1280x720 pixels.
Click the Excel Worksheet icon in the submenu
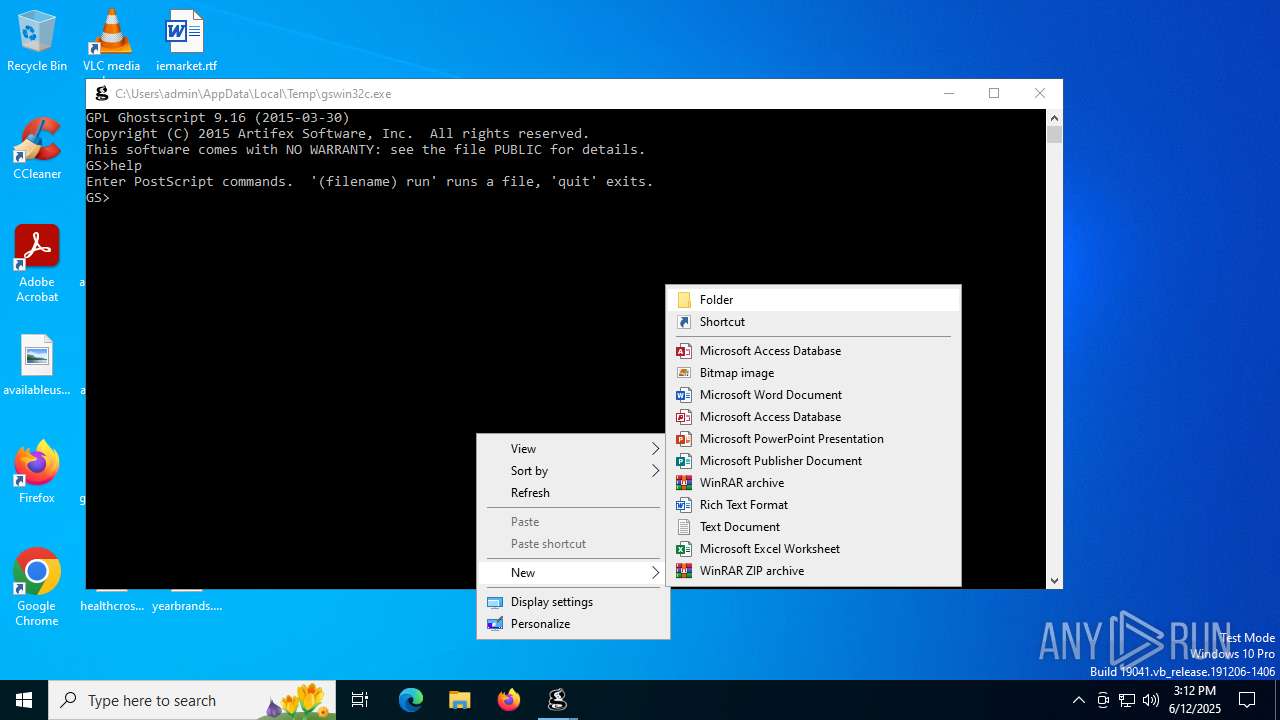684,549
